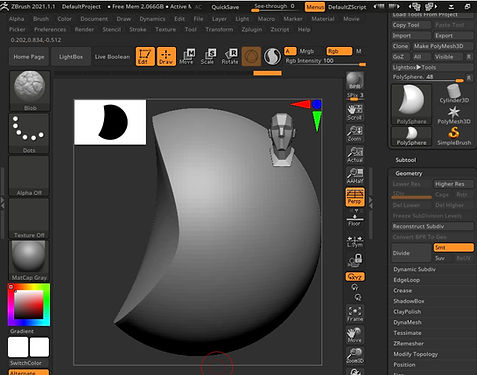Image resolution: width=477 pixels, height=375 pixels.
Task: Open the Zplugin menu
Action: pyautogui.click(x=252, y=29)
